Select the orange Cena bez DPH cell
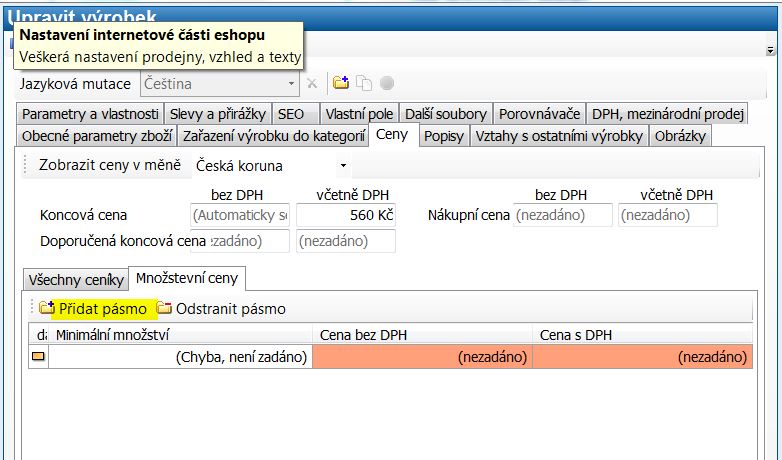Image resolution: width=782 pixels, height=460 pixels. tap(422, 357)
